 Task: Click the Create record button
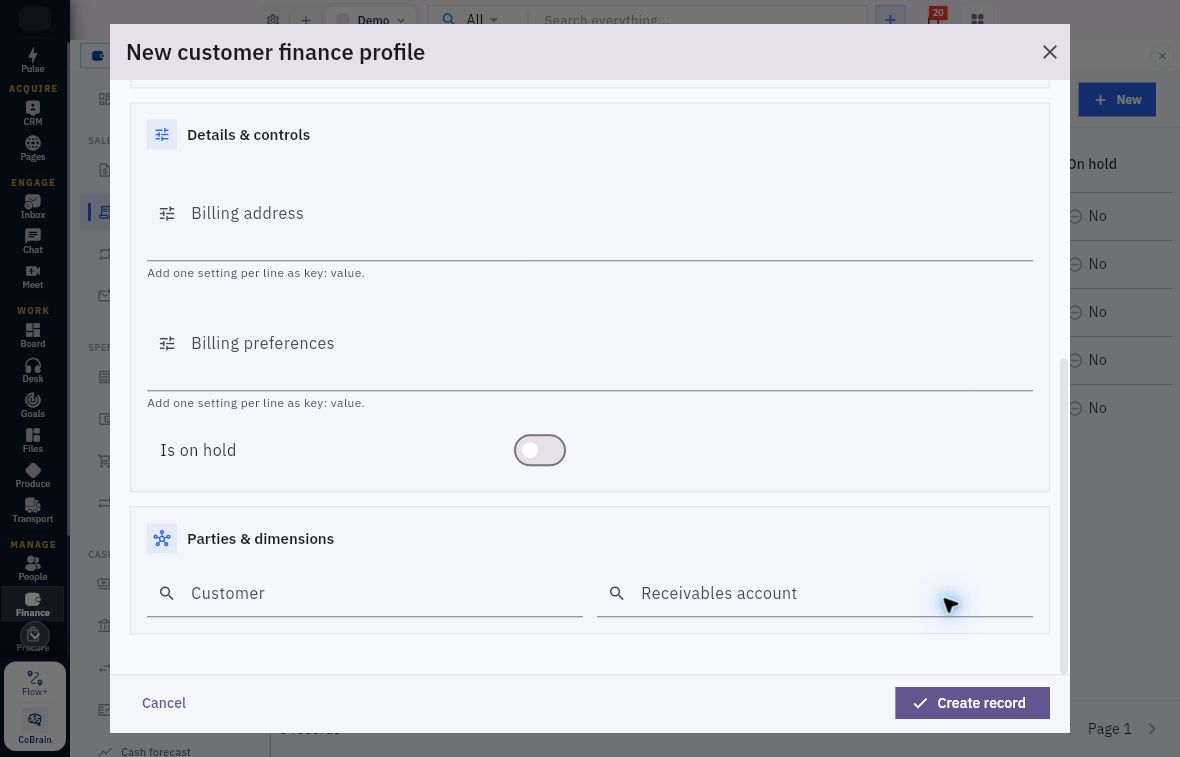(972, 703)
